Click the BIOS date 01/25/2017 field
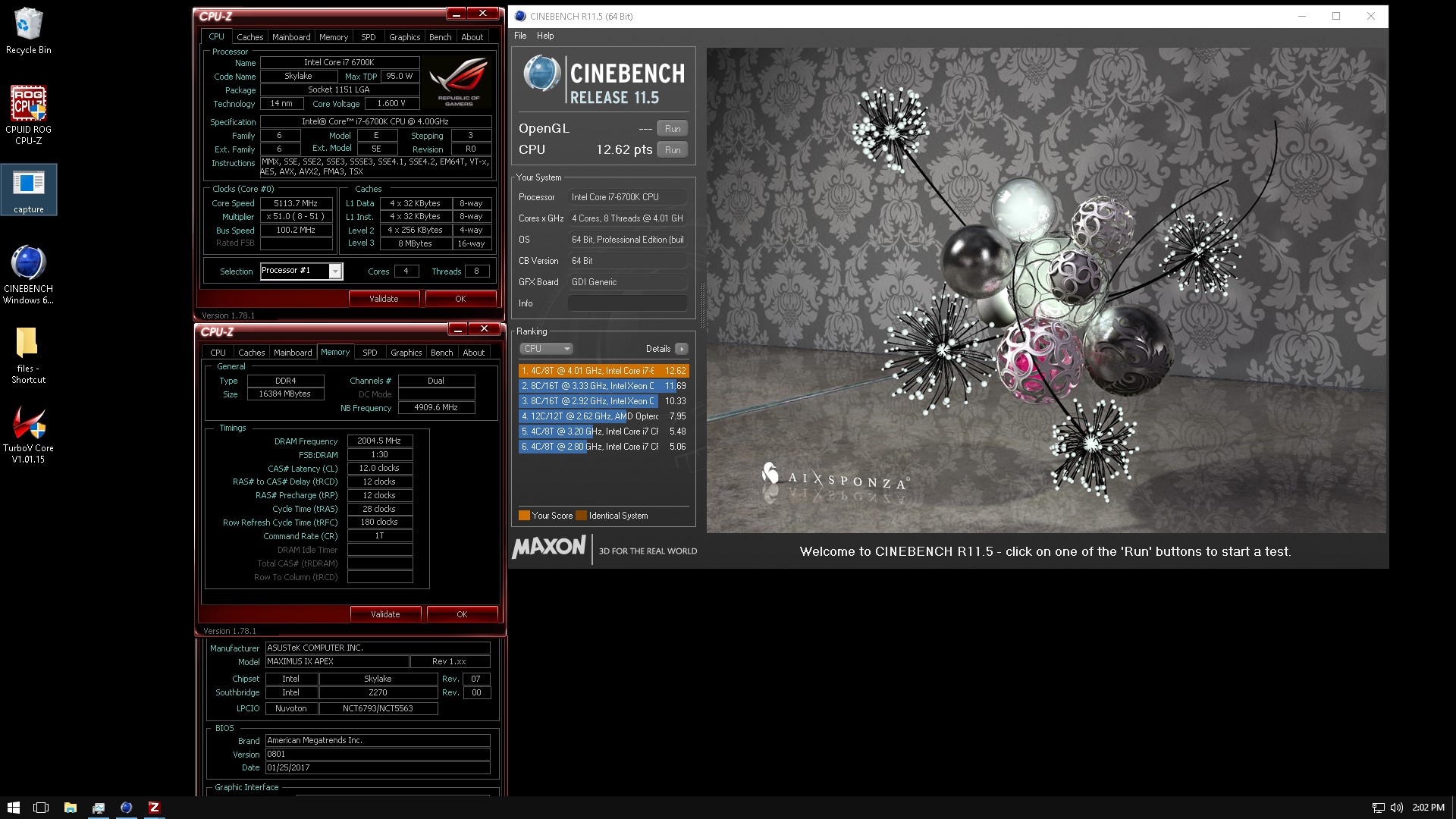Image resolution: width=1456 pixels, height=819 pixels. [x=378, y=767]
